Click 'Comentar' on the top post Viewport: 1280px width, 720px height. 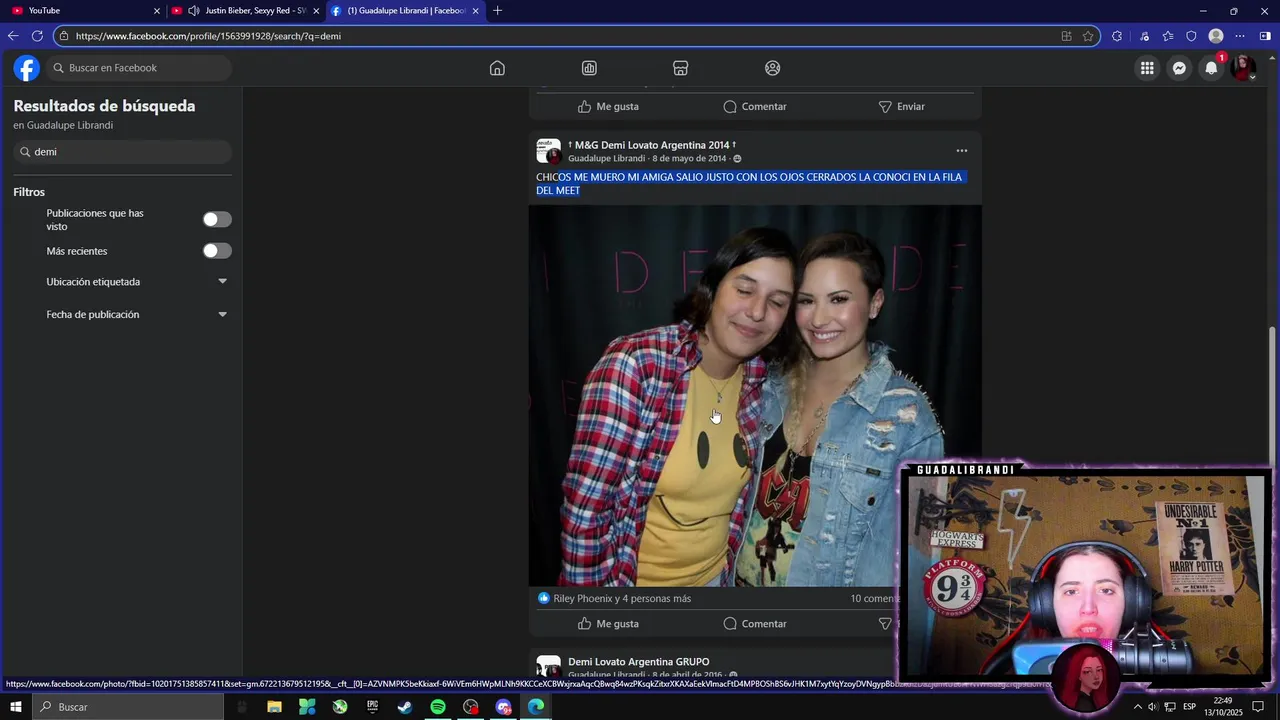(x=755, y=106)
